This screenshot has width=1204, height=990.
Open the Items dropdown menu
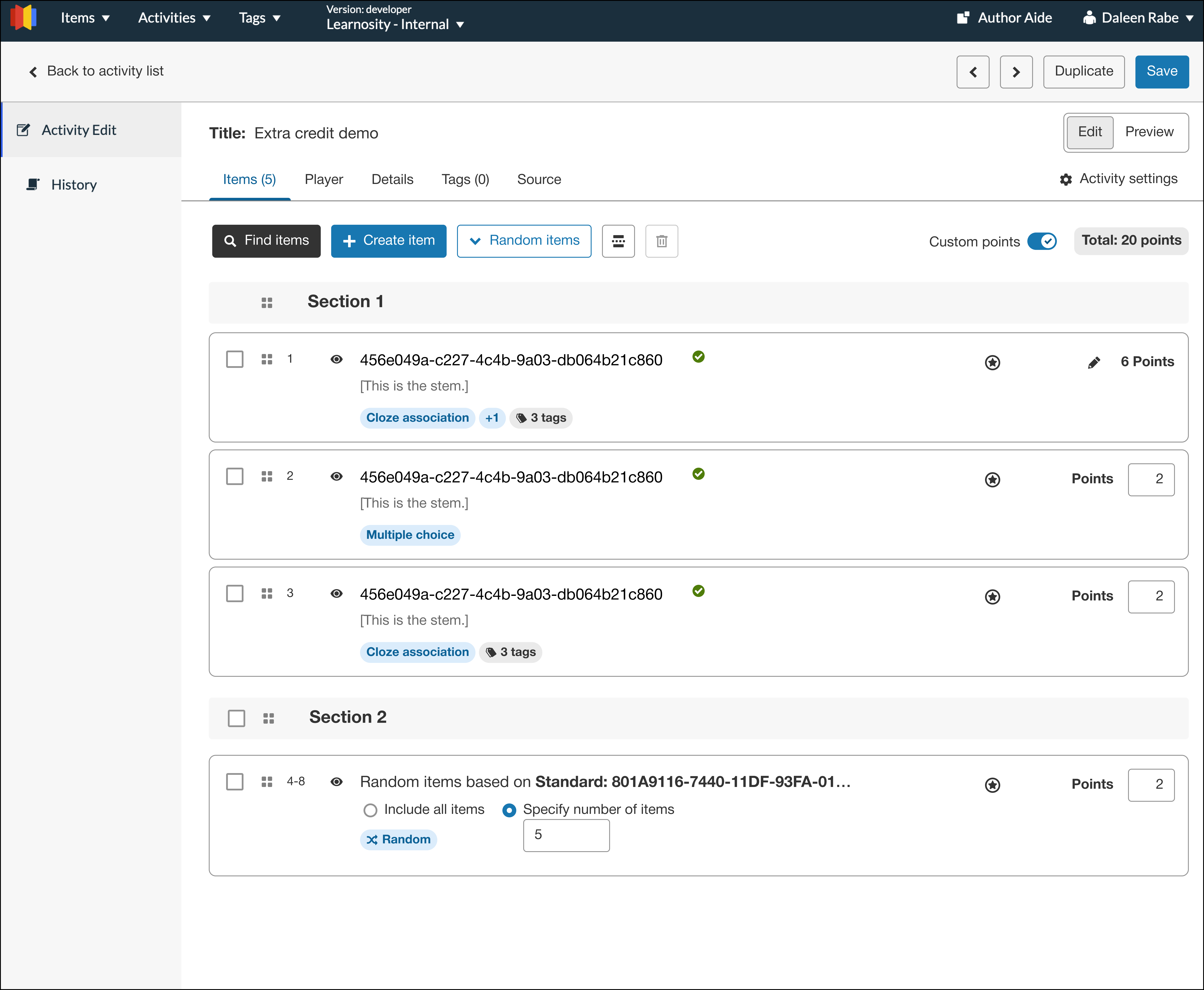tap(86, 18)
